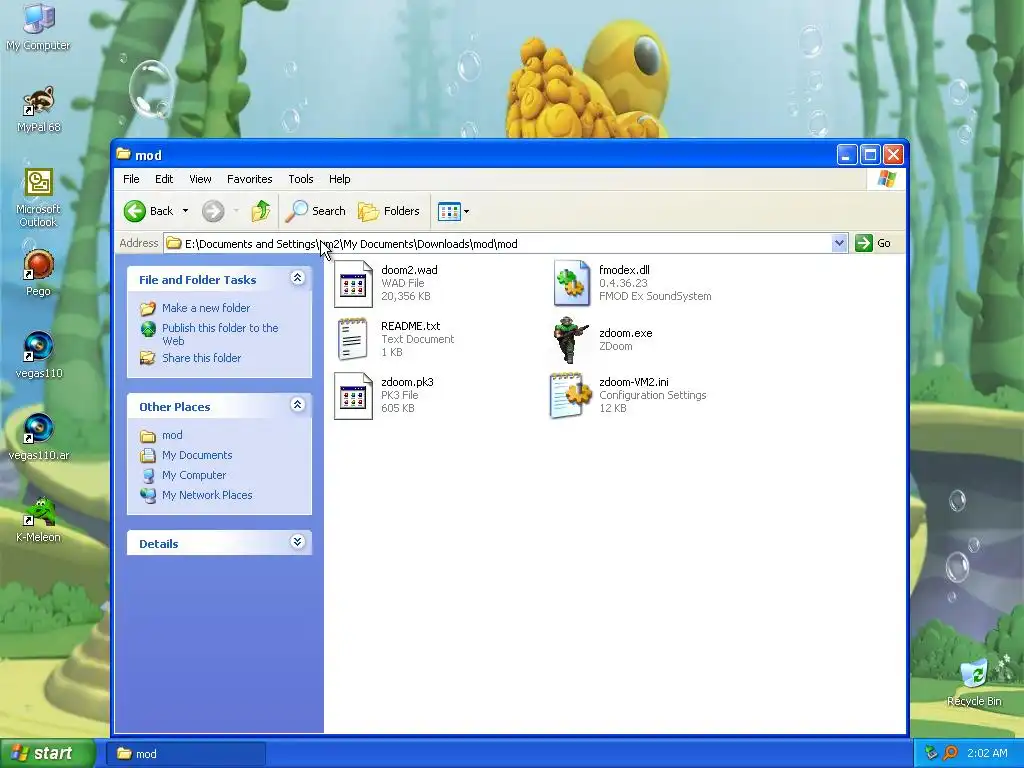This screenshot has width=1024, height=768.
Task: Click the folder icon in the title bar
Action: [123, 154]
